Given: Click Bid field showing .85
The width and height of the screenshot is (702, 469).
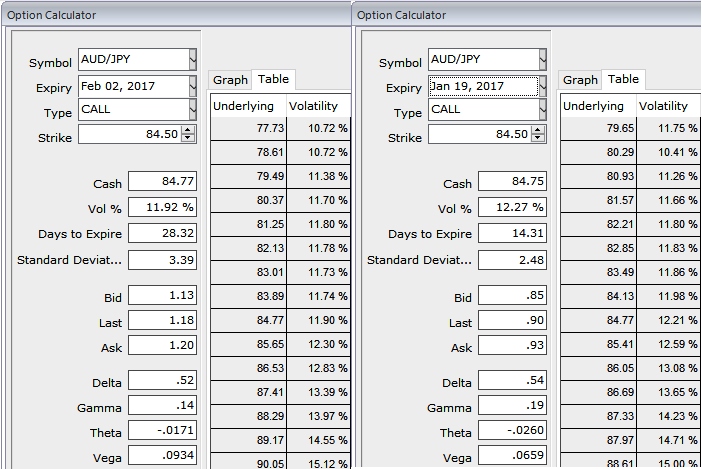Looking at the screenshot, I should 513,295.
